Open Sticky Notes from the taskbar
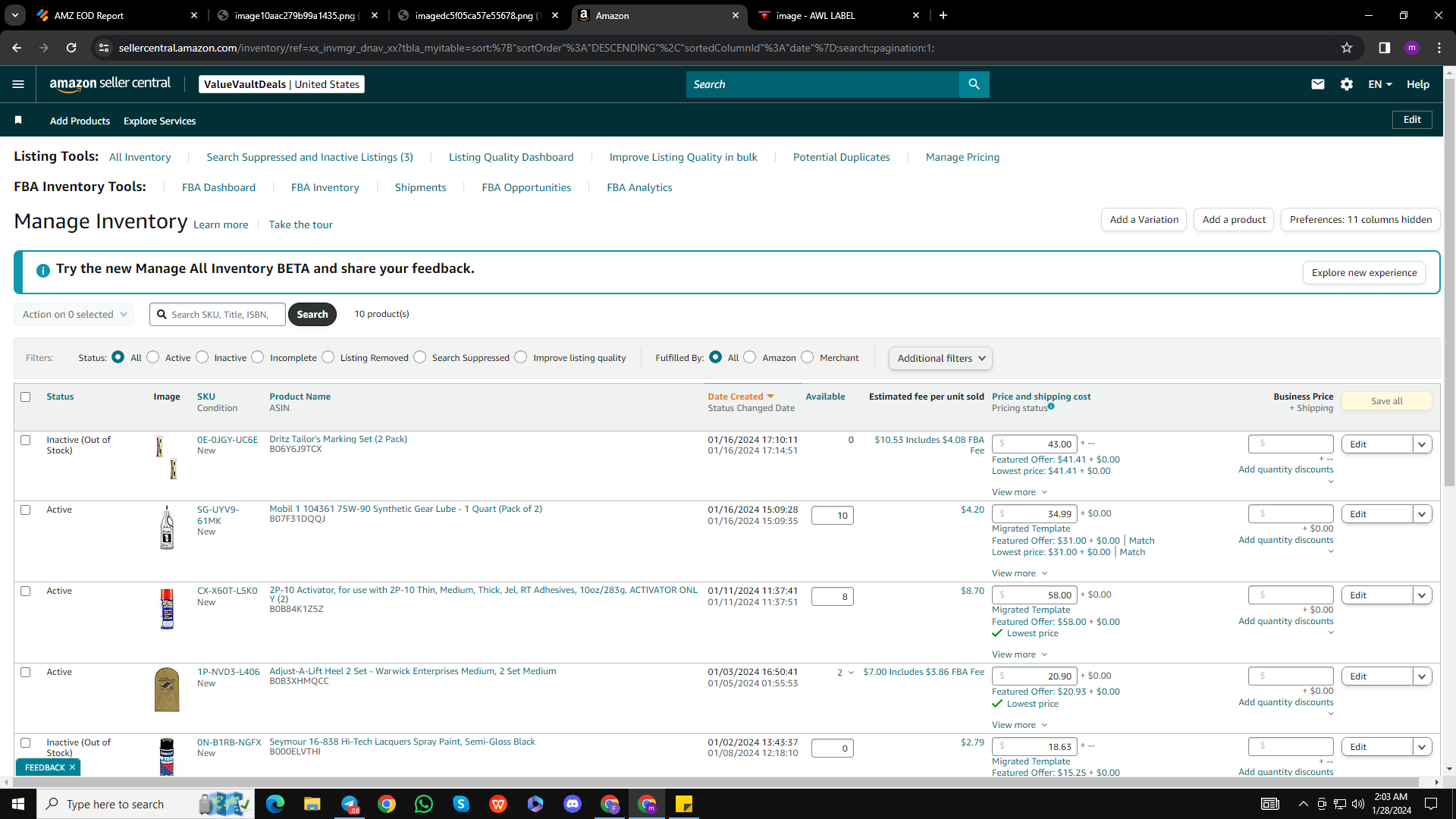The width and height of the screenshot is (1456, 819). [684, 804]
